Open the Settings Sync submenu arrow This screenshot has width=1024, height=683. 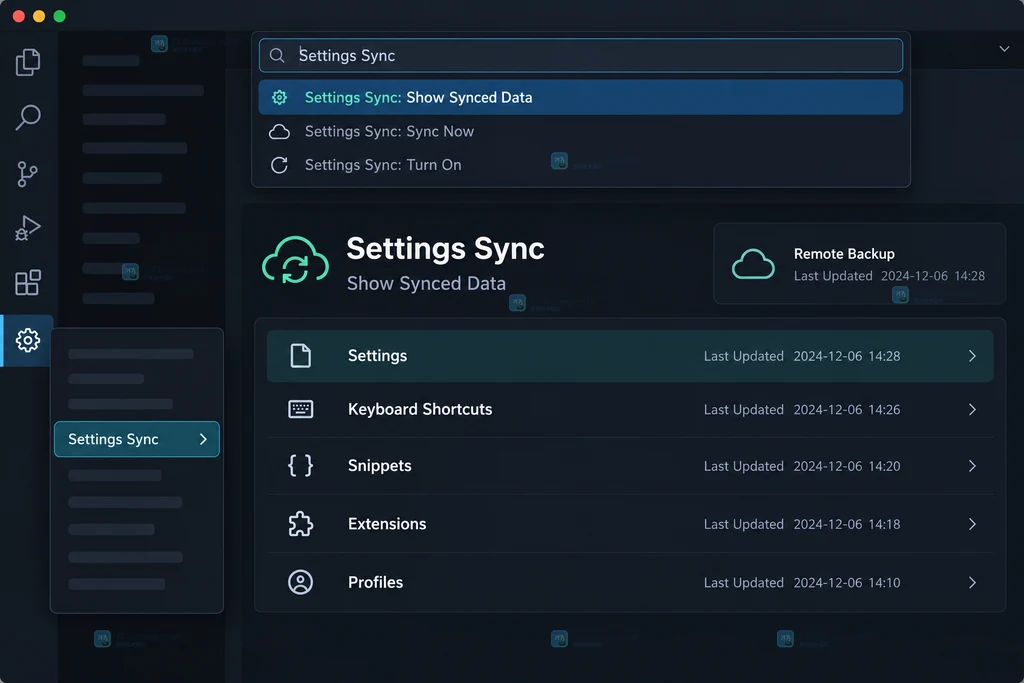coord(203,439)
